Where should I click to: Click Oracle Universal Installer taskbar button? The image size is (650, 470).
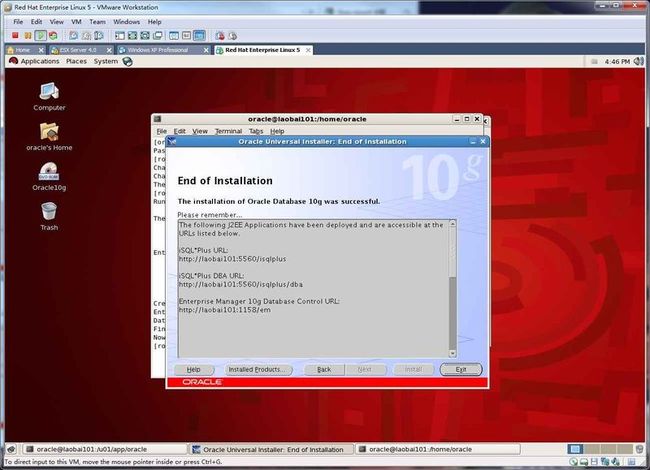click(x=272, y=449)
